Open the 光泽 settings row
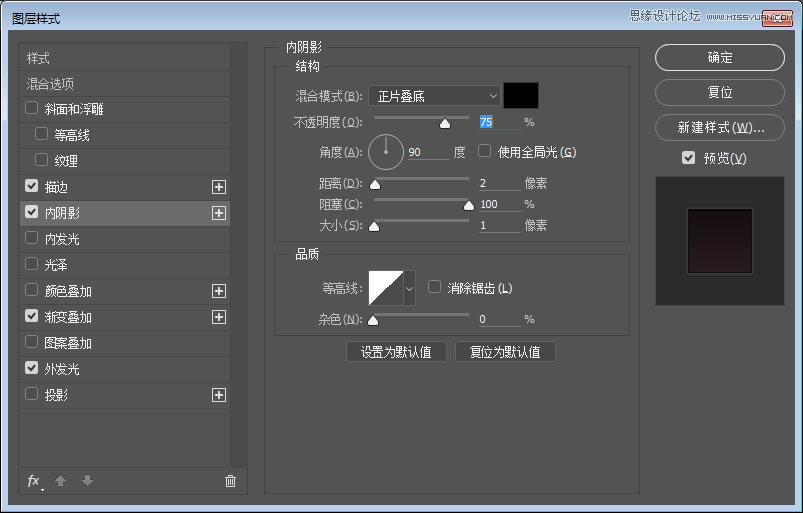This screenshot has height=513, width=803. click(125, 265)
